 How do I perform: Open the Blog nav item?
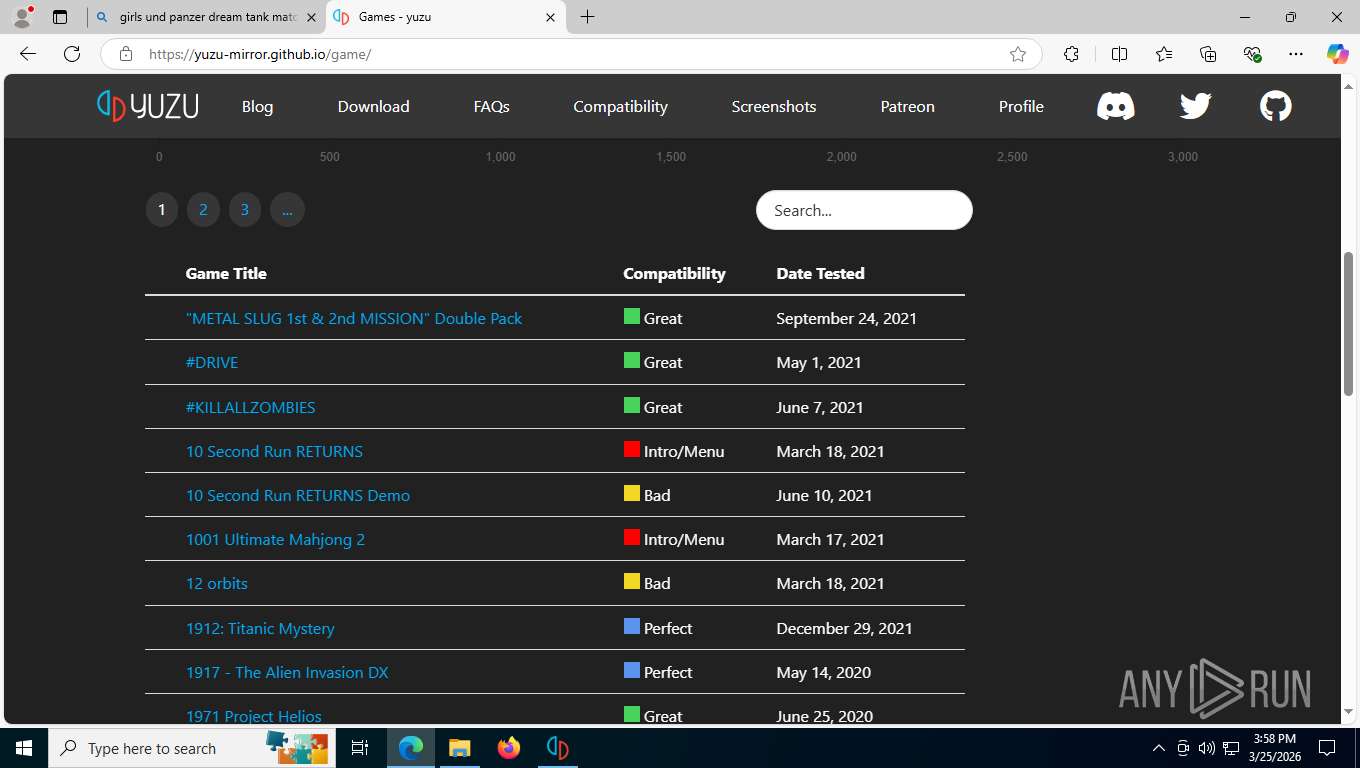point(257,106)
